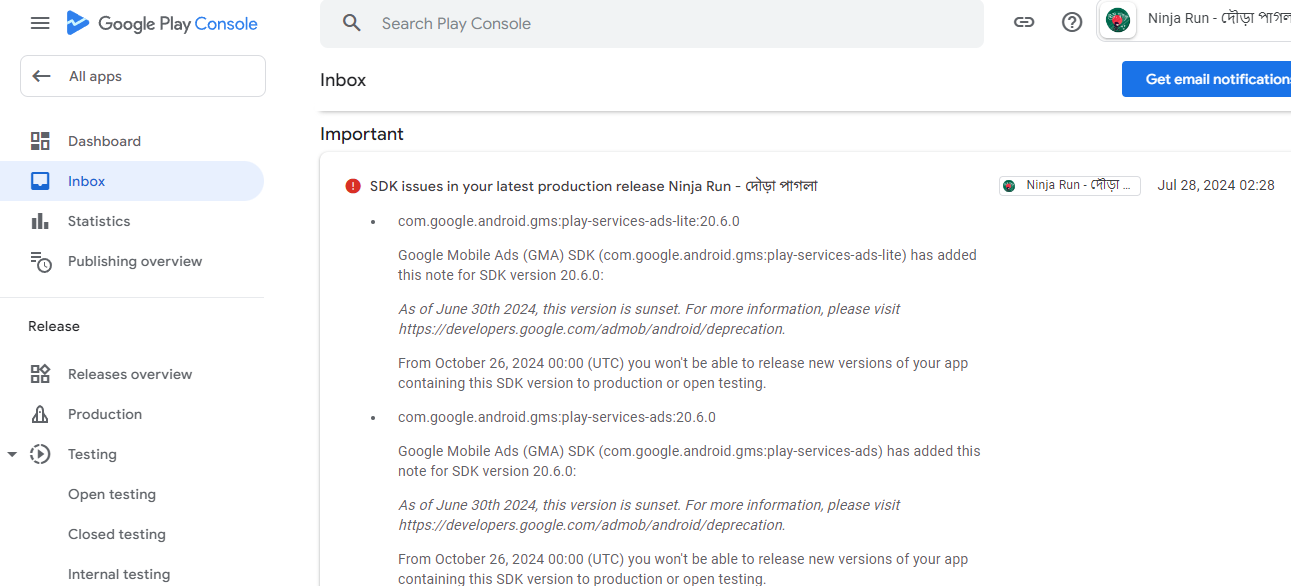Copy link using the chain icon

click(1024, 22)
